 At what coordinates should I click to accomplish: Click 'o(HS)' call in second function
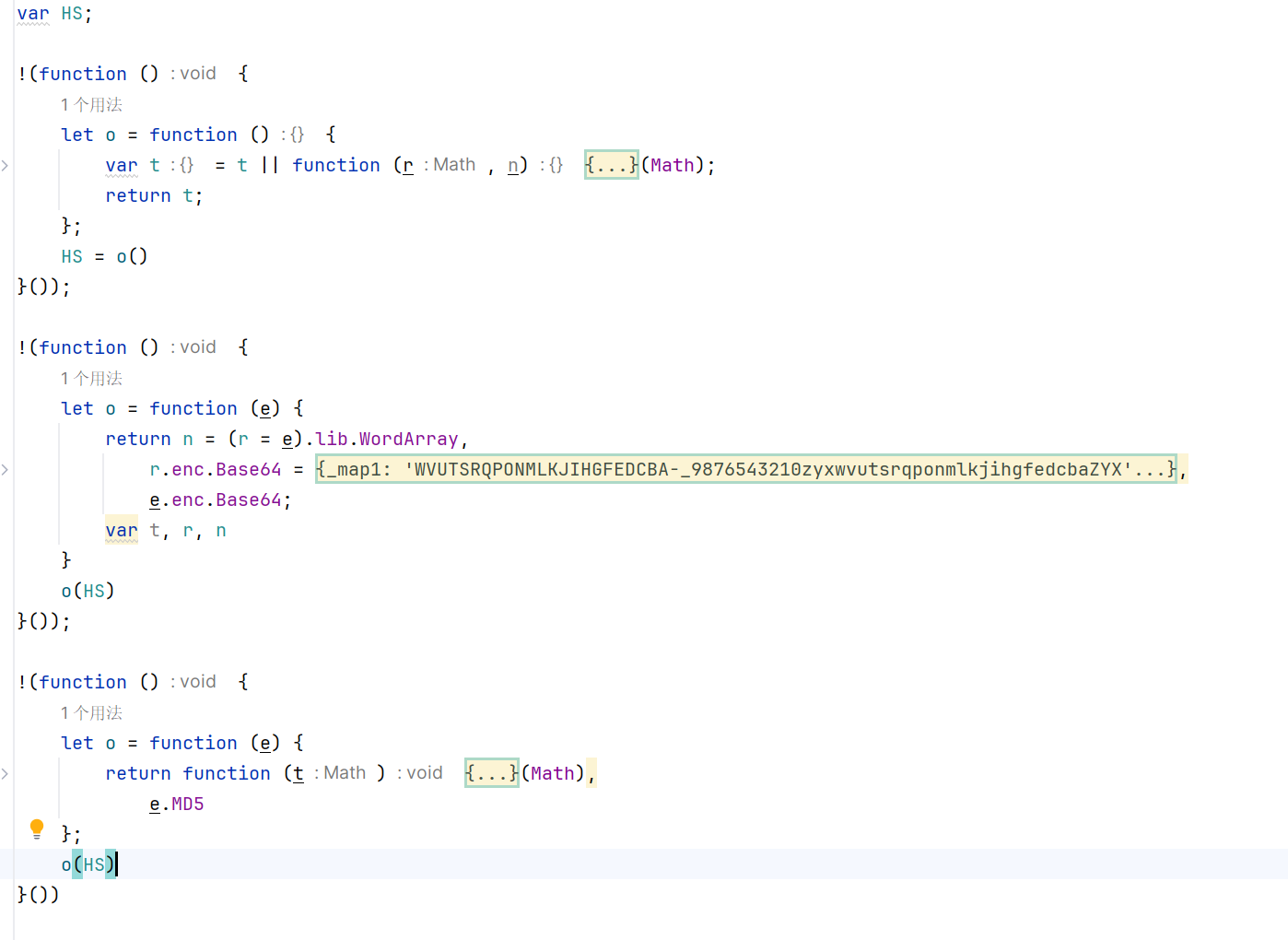click(x=88, y=591)
